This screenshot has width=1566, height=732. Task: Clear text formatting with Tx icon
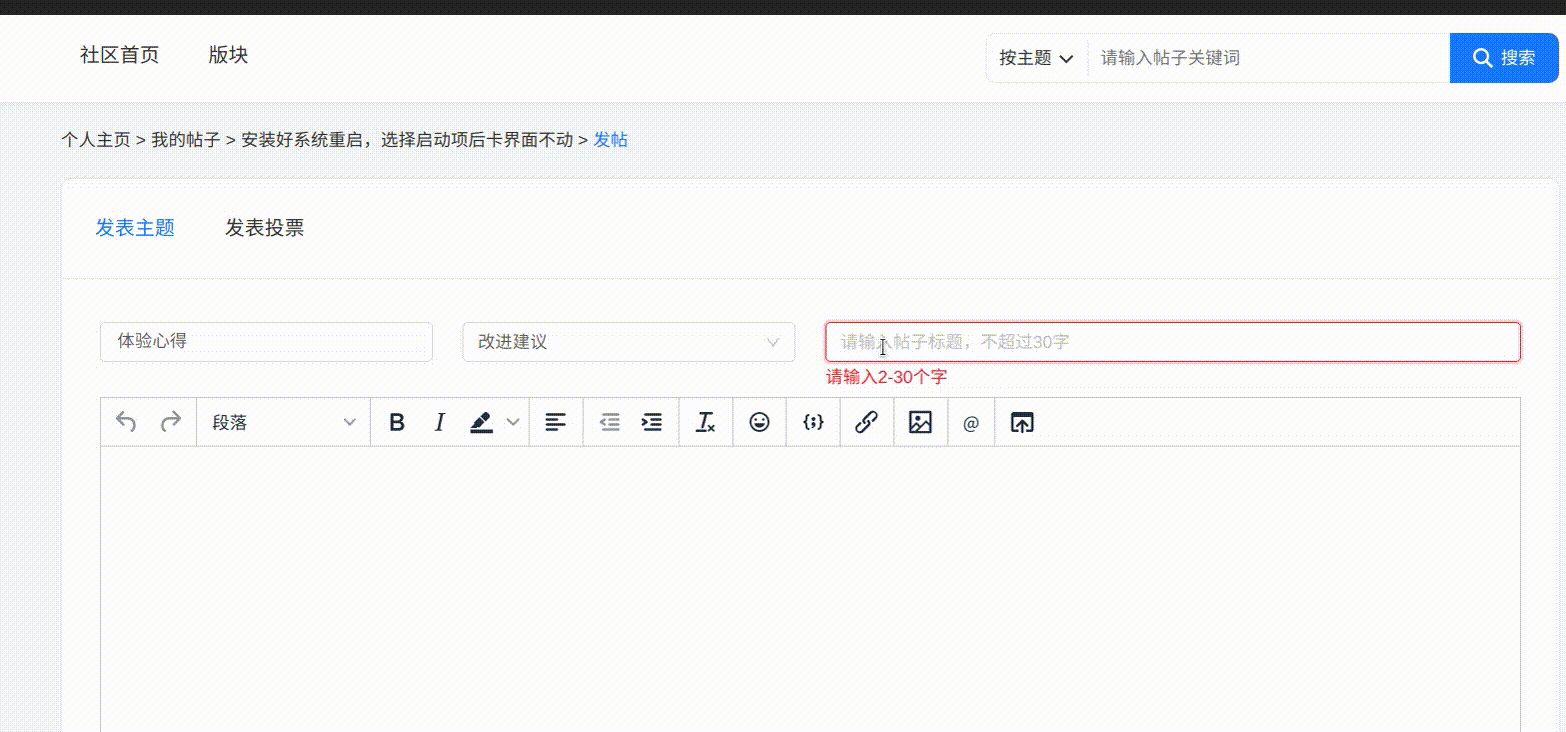(x=706, y=422)
